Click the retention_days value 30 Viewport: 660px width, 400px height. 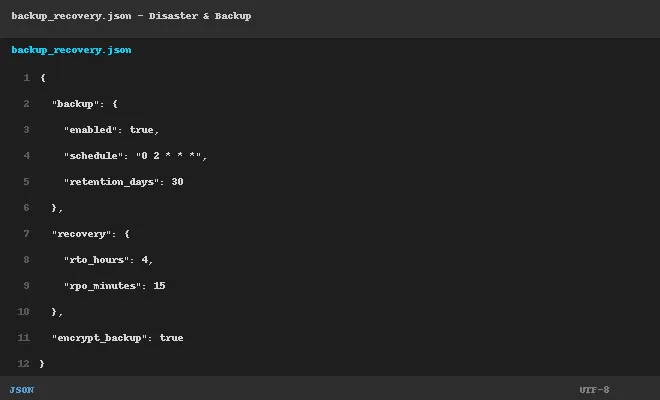pos(177,182)
